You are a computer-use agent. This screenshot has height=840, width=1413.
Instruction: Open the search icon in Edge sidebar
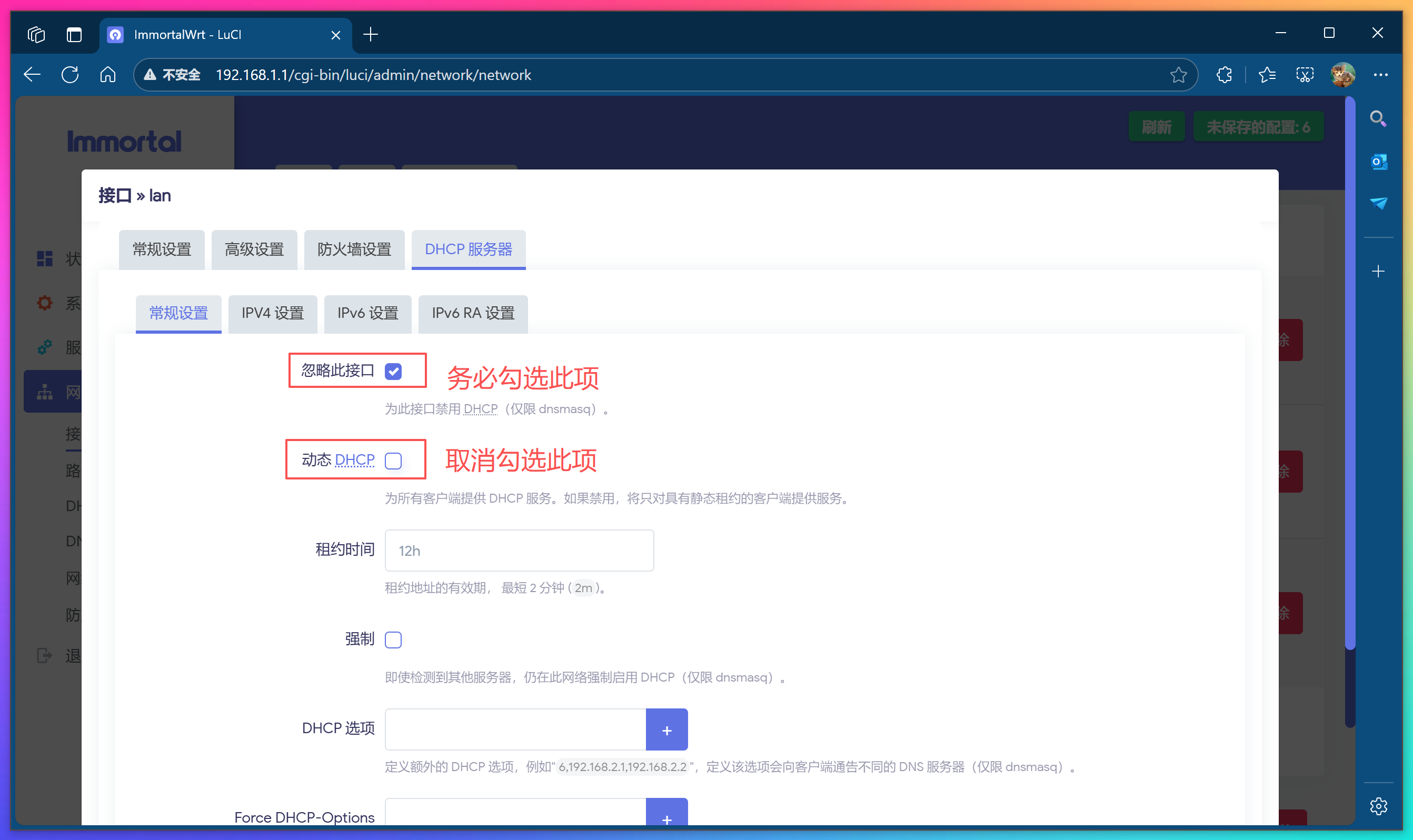(1379, 118)
